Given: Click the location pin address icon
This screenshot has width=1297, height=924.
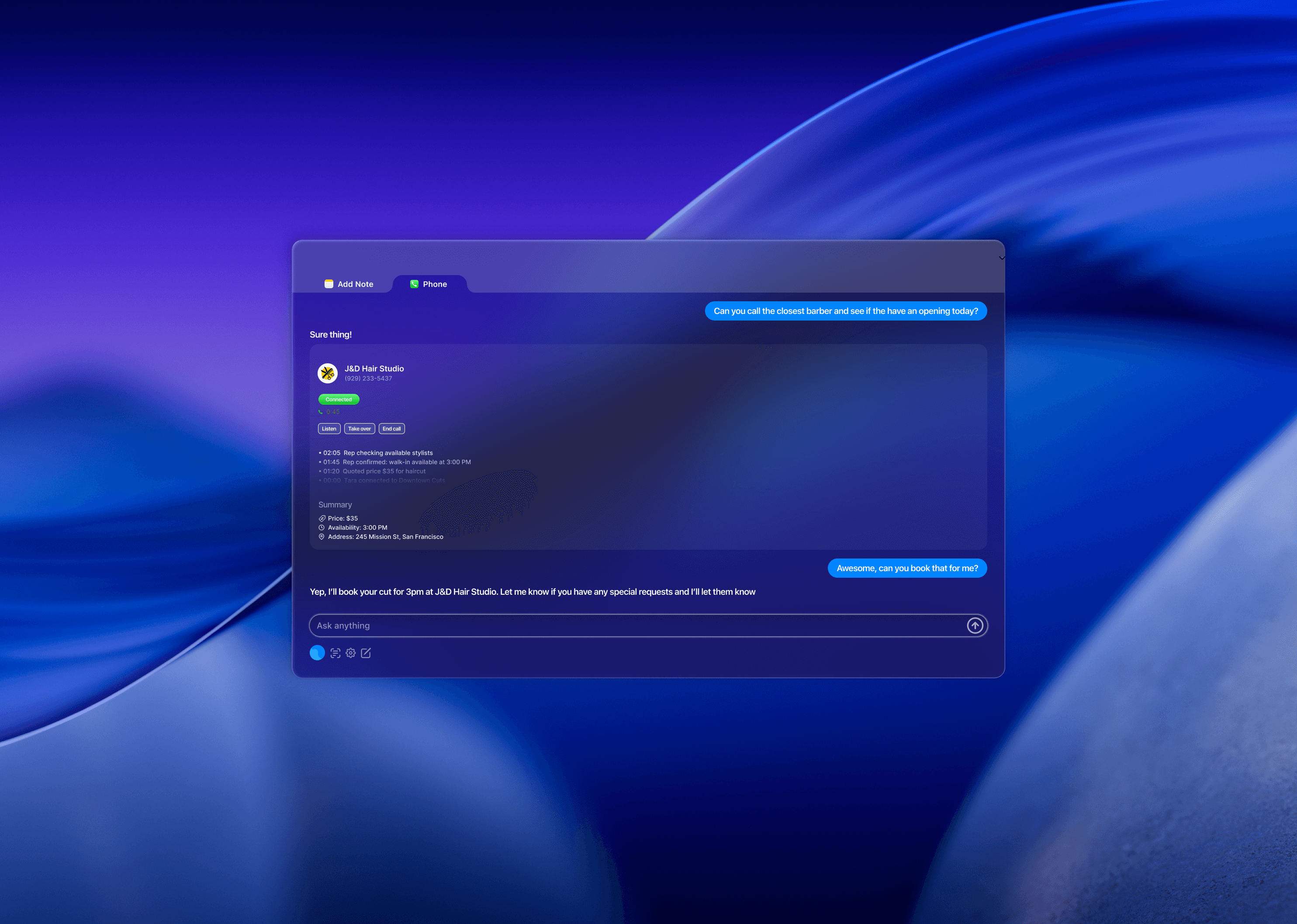Looking at the screenshot, I should coord(322,537).
